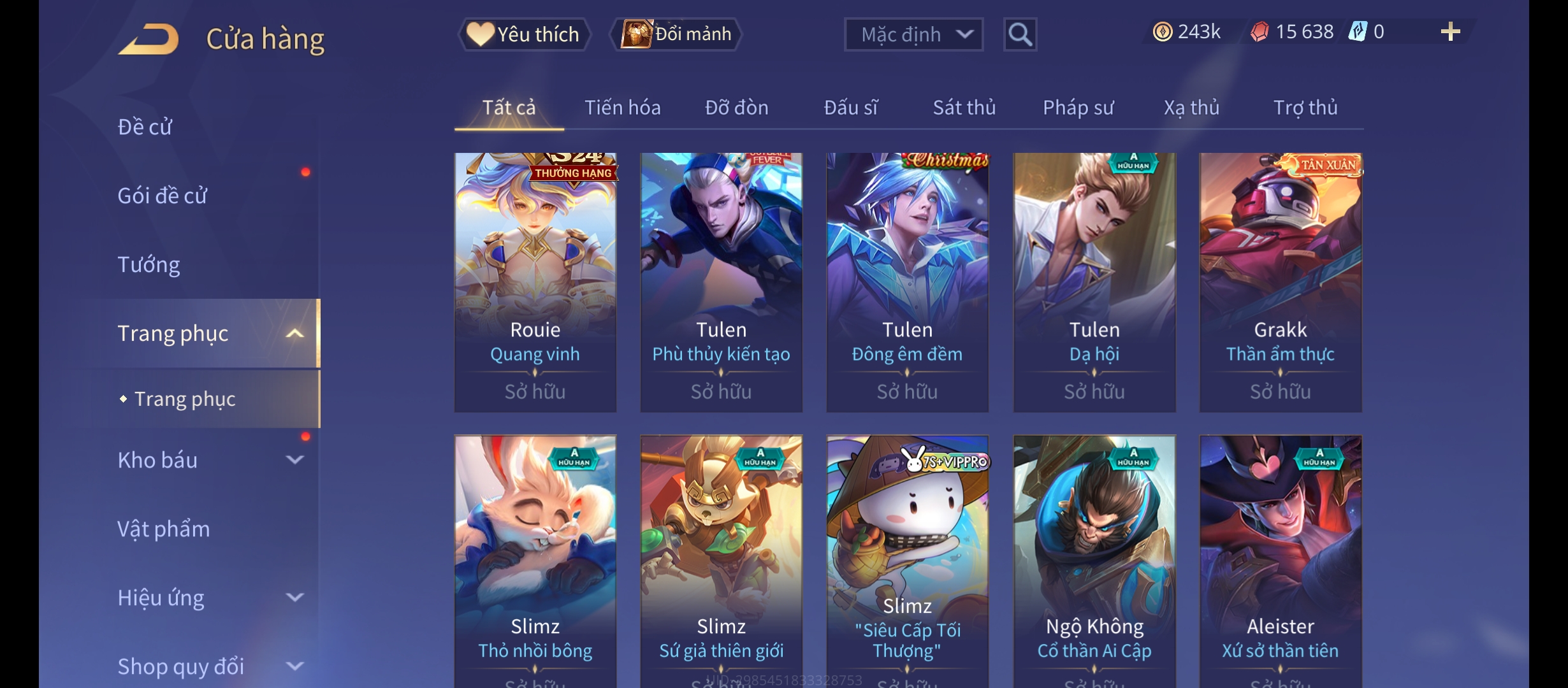Select the Sát thủ filter tab
The image size is (1568, 688).
[x=964, y=108]
